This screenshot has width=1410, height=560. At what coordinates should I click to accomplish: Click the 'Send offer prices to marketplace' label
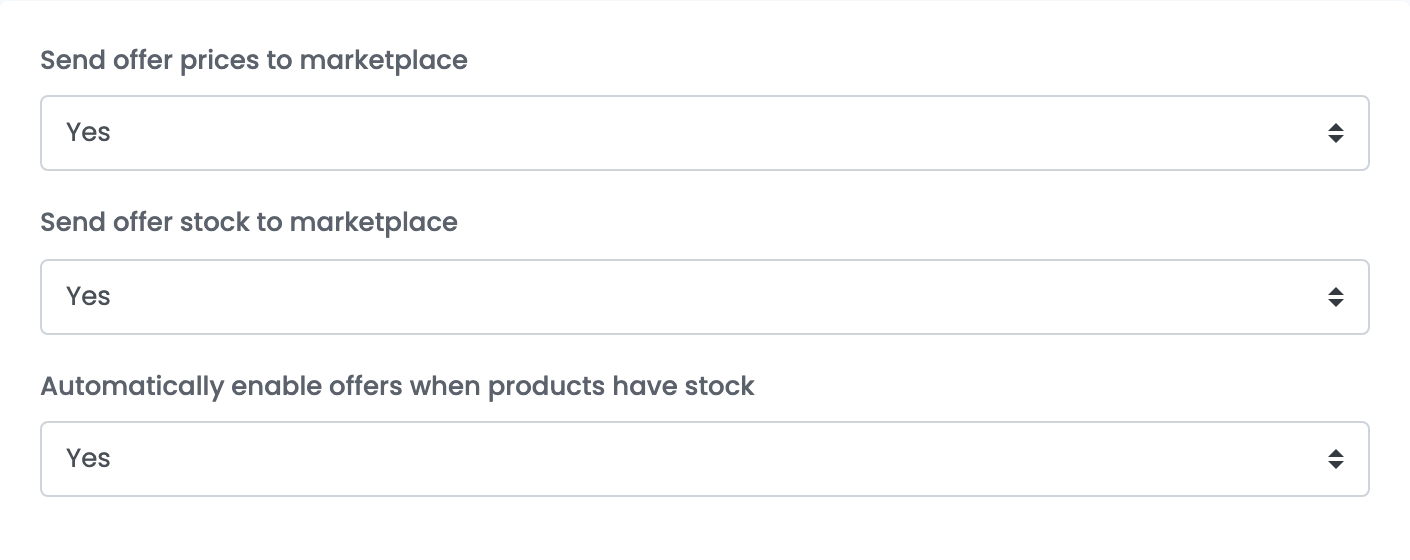tap(254, 60)
